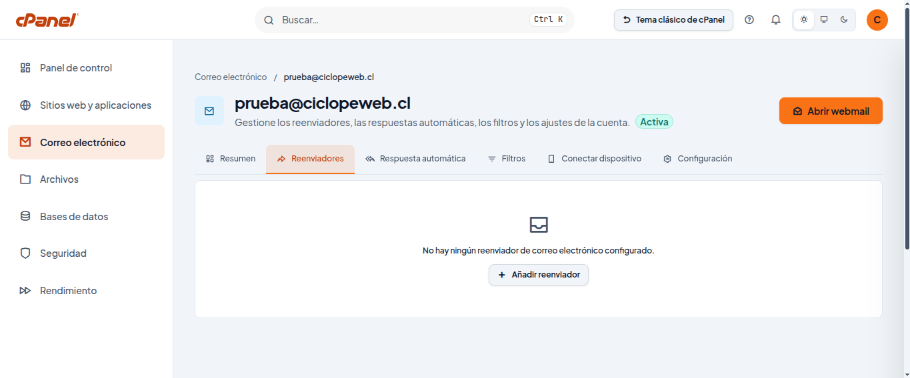Click the phone icon on Conectar dispositivo
Image resolution: width=910 pixels, height=378 pixels.
point(551,159)
